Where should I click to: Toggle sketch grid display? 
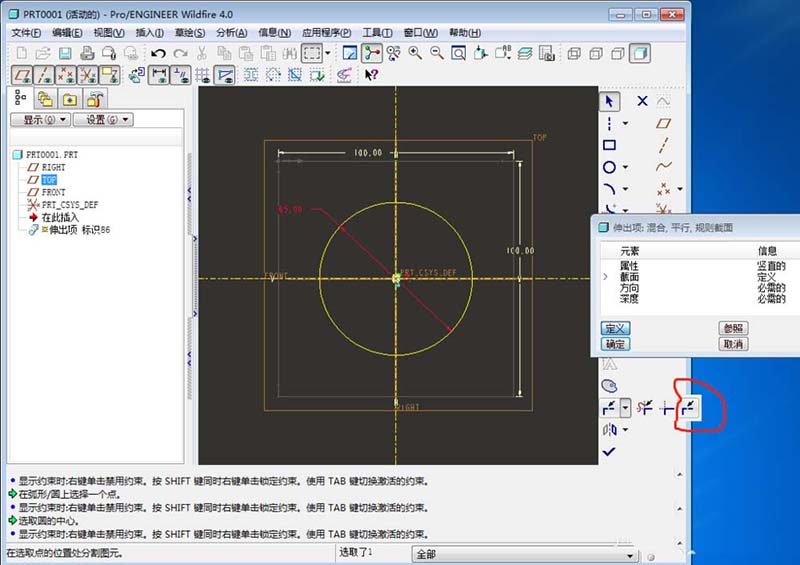coord(202,75)
